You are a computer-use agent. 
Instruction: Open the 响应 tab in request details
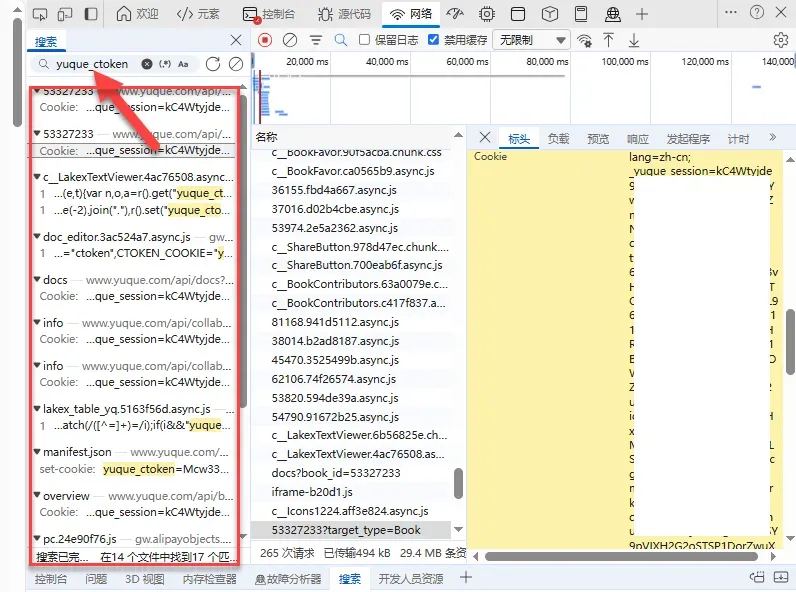(637, 139)
